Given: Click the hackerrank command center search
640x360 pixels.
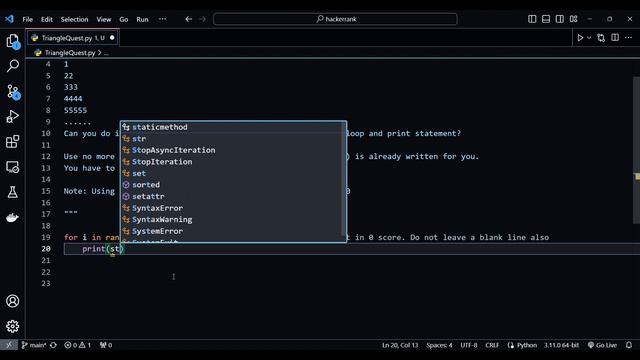Looking at the screenshot, I should click(335, 19).
